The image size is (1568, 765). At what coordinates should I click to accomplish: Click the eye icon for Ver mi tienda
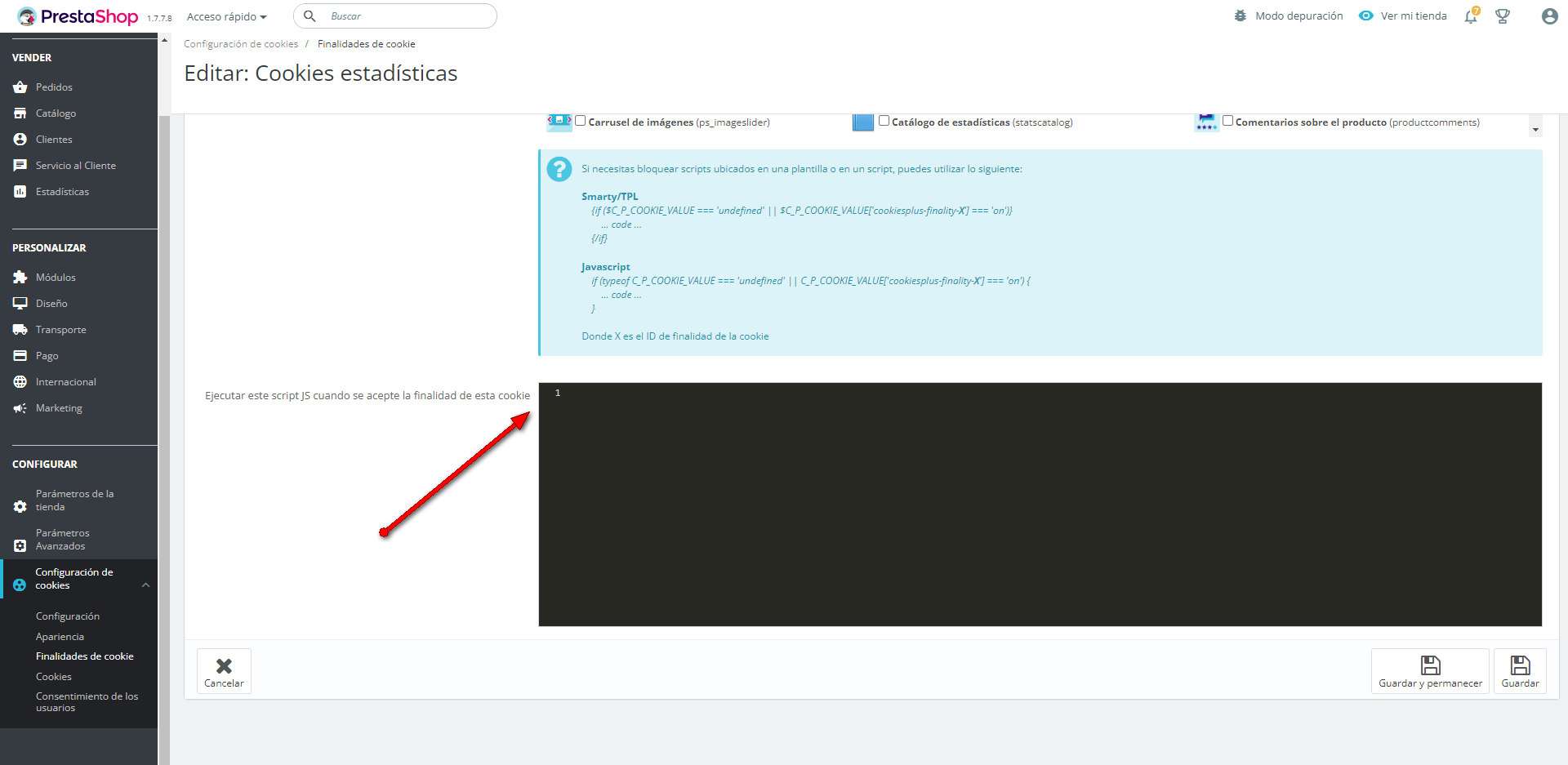(1365, 16)
